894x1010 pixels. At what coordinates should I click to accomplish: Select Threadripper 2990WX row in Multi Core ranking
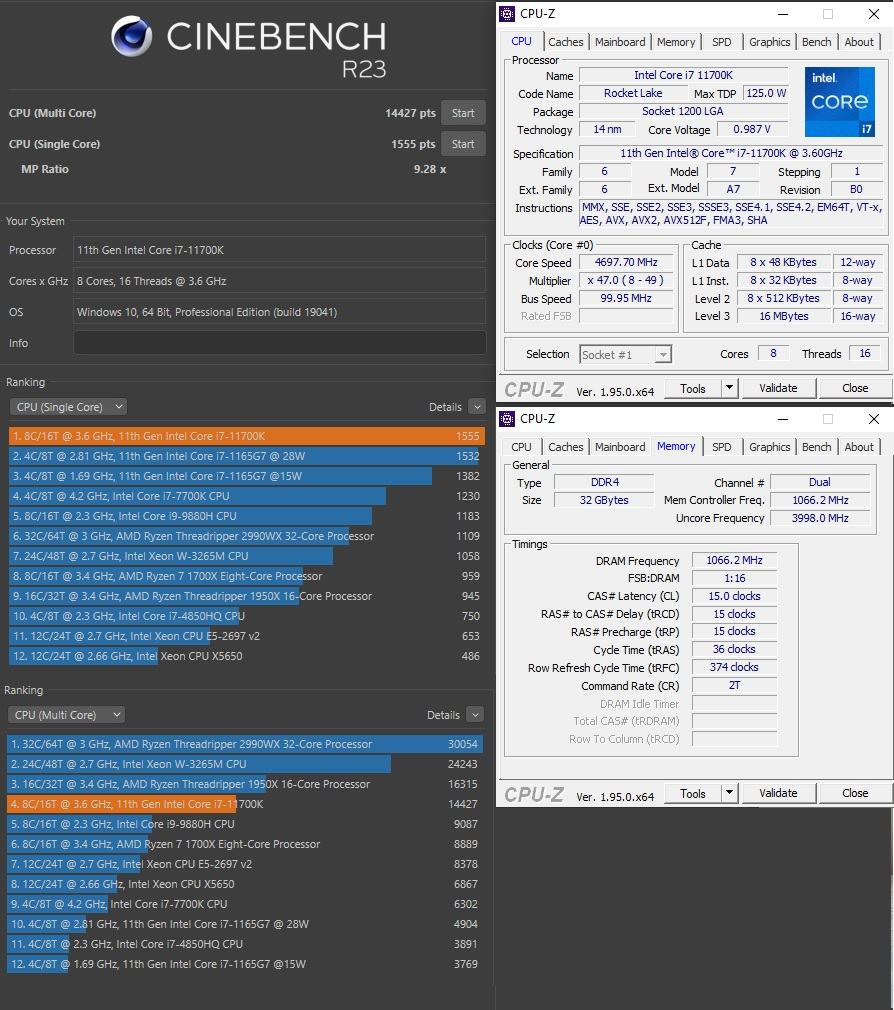(x=245, y=744)
